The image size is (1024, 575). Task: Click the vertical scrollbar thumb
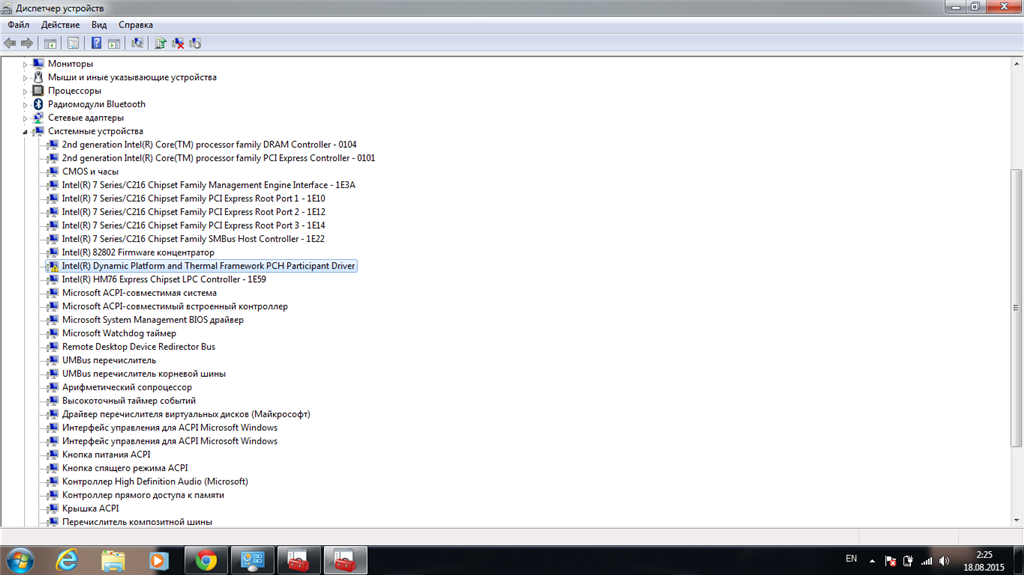tap(1016, 308)
